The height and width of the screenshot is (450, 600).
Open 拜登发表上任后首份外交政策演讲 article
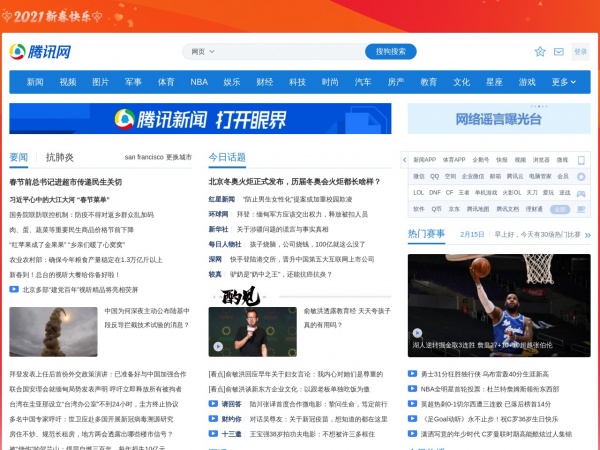click(98, 374)
